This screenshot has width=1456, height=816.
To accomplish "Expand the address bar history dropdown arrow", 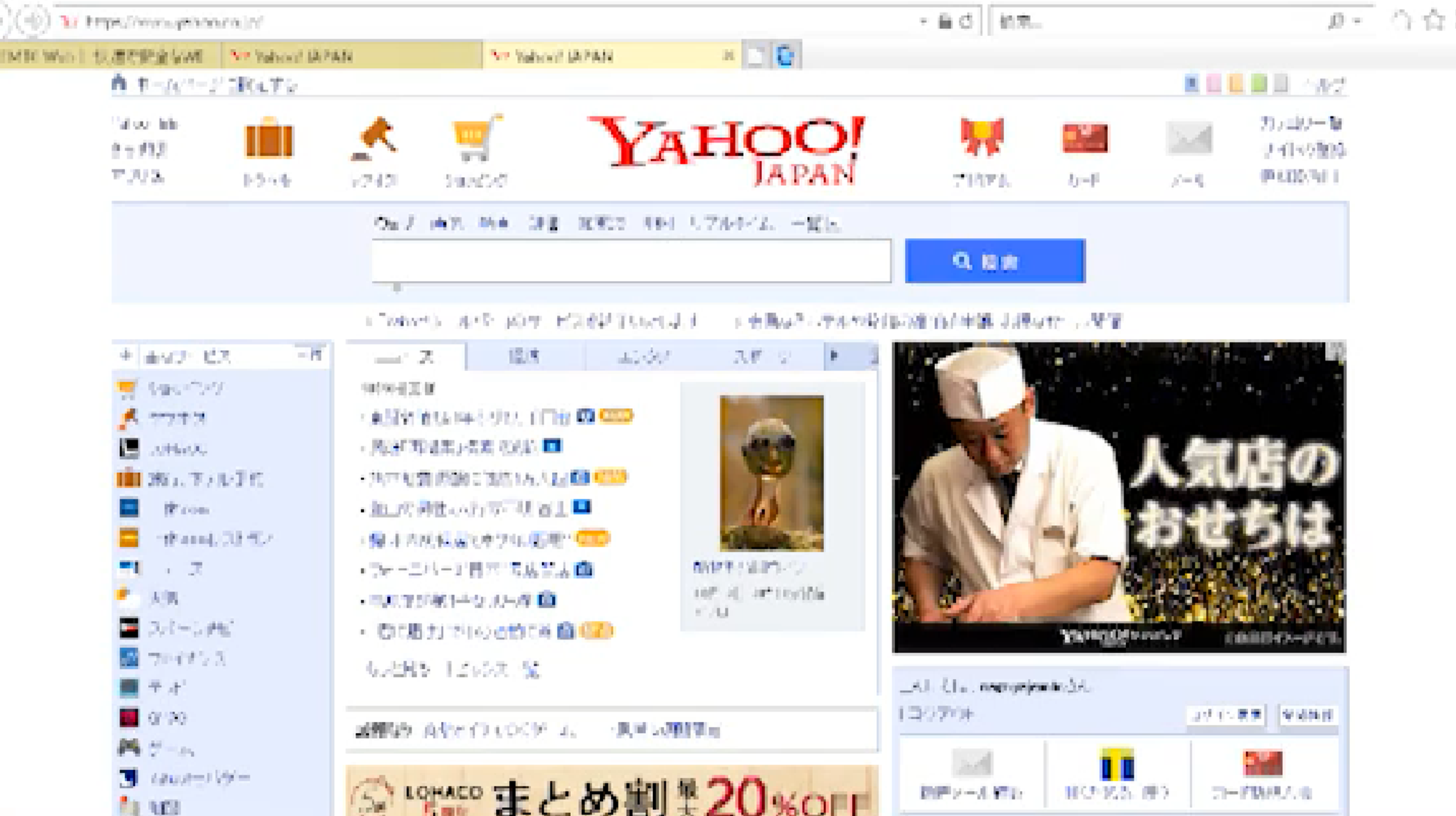I will [x=924, y=21].
